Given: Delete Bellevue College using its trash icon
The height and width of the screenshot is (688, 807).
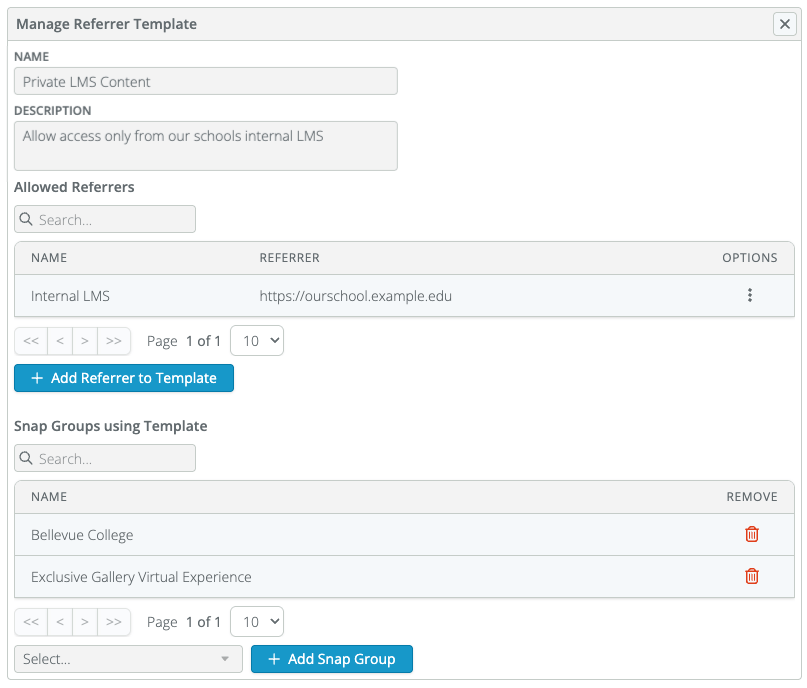Looking at the screenshot, I should (x=752, y=534).
